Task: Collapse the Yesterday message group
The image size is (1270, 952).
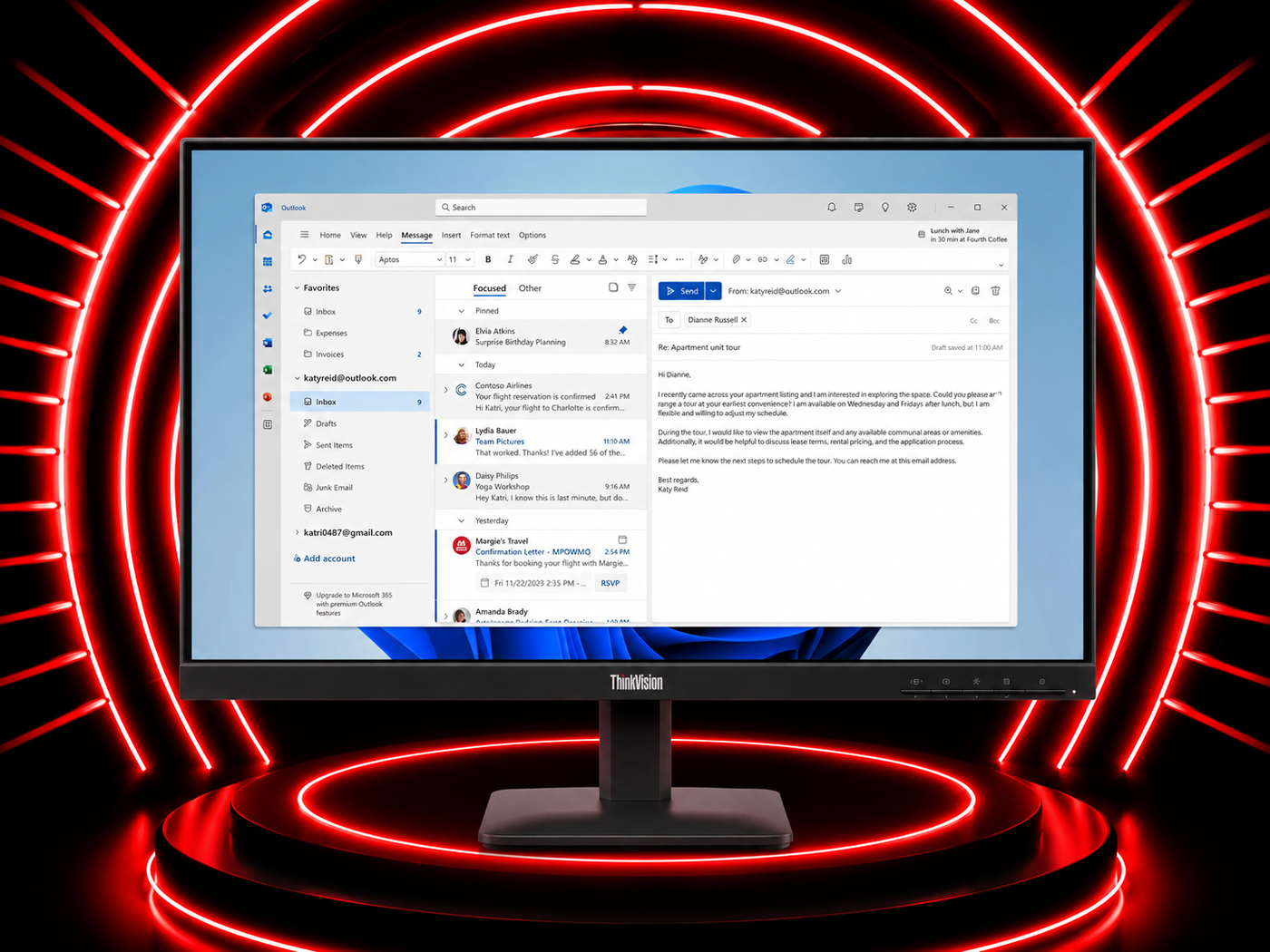Action: point(461,521)
